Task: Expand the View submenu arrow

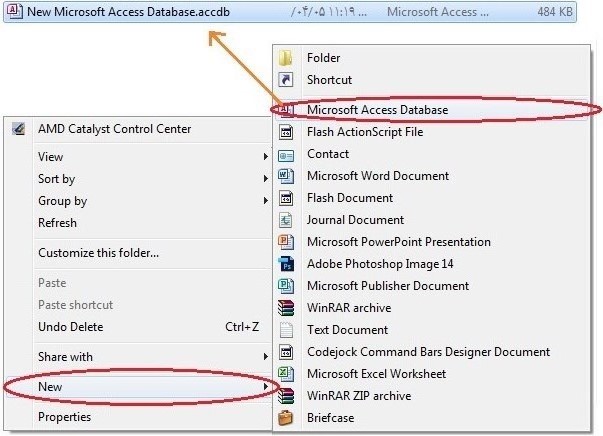Action: [266, 157]
